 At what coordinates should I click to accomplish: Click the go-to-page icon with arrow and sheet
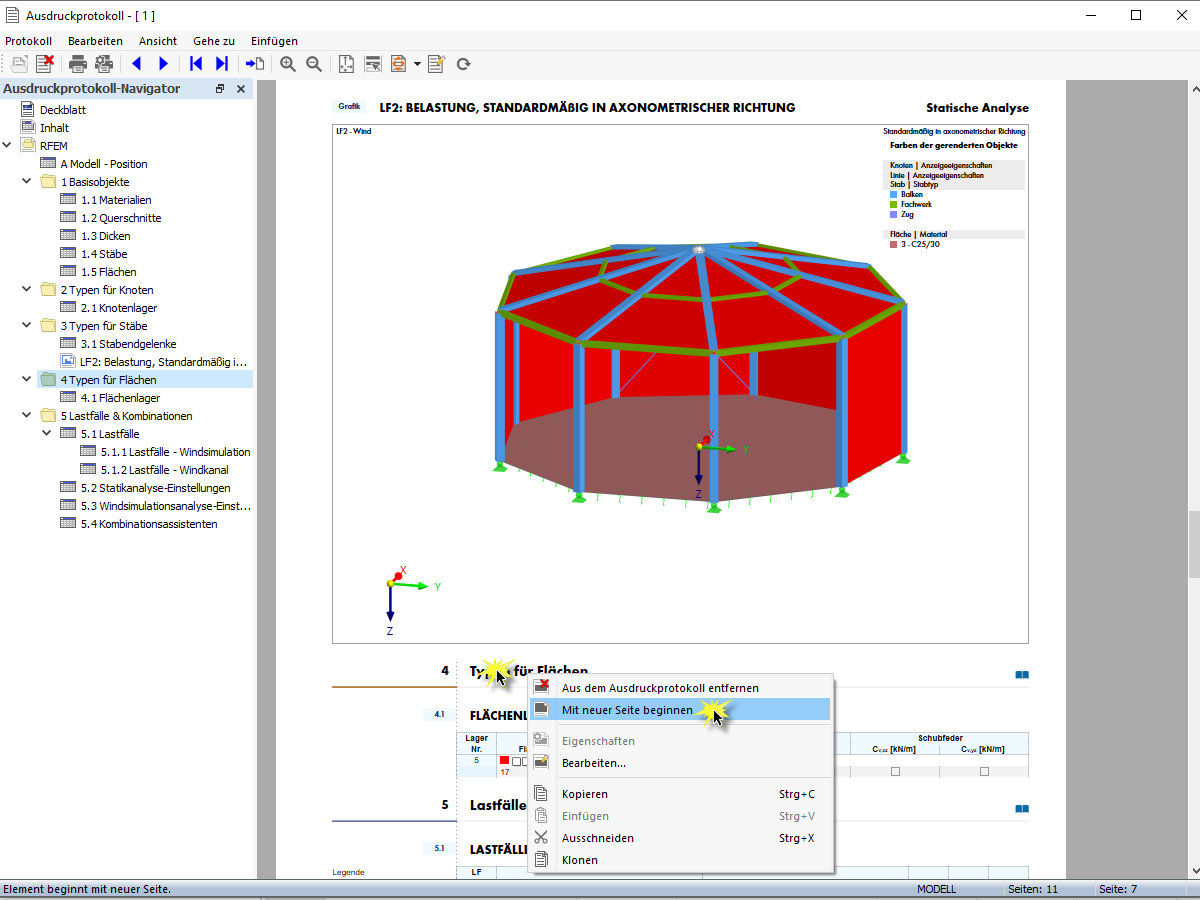(255, 64)
